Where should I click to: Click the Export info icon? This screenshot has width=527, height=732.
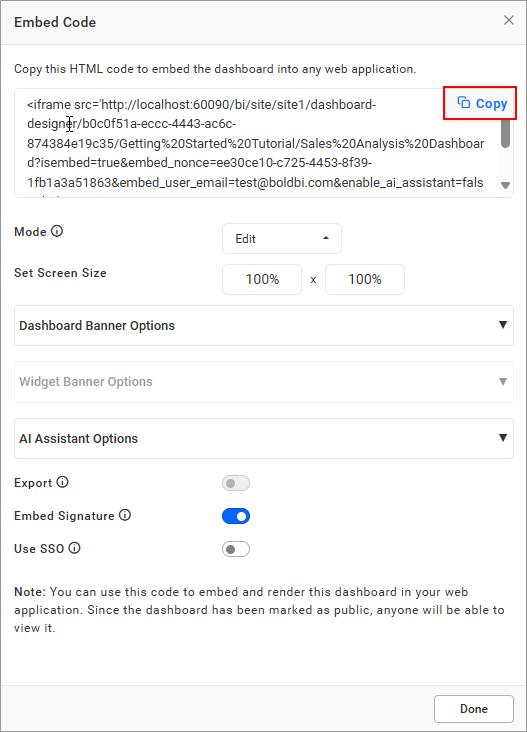63,482
